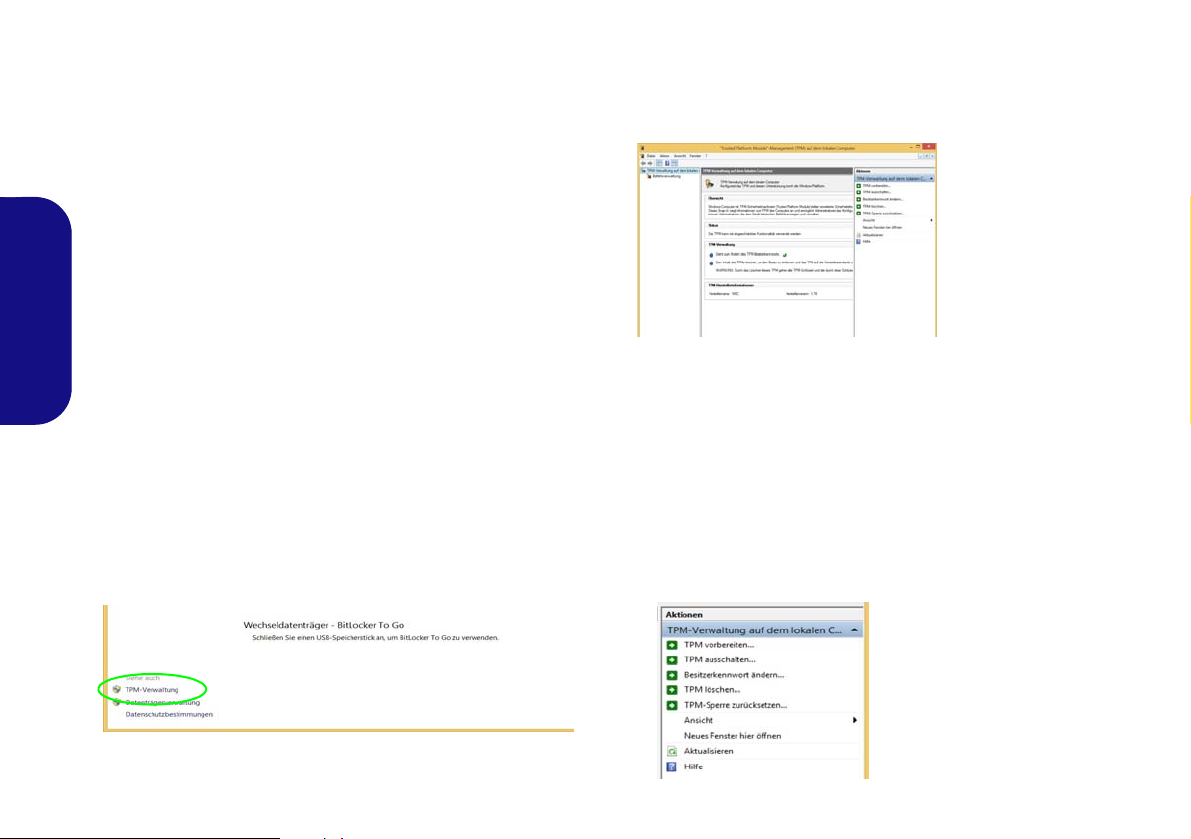
Task: Close the TPM Management window with red X
Action: [928, 147]
